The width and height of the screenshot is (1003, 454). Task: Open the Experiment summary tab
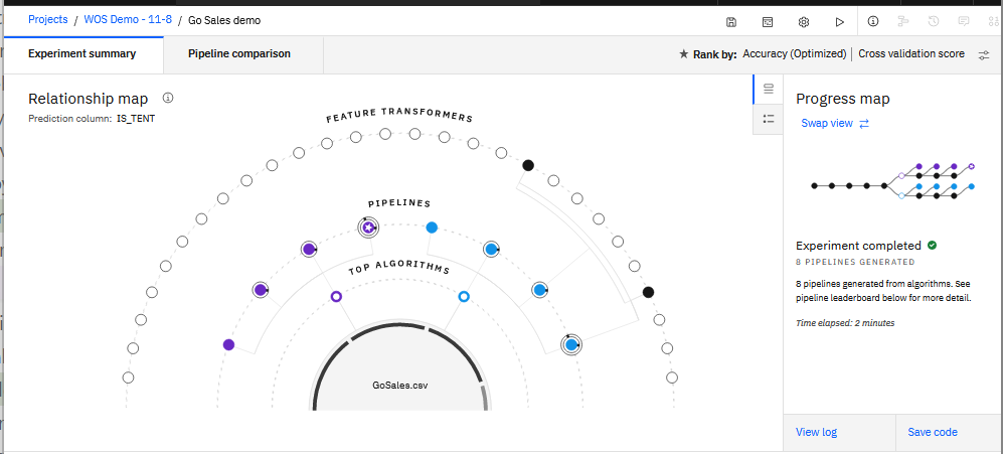click(x=82, y=54)
